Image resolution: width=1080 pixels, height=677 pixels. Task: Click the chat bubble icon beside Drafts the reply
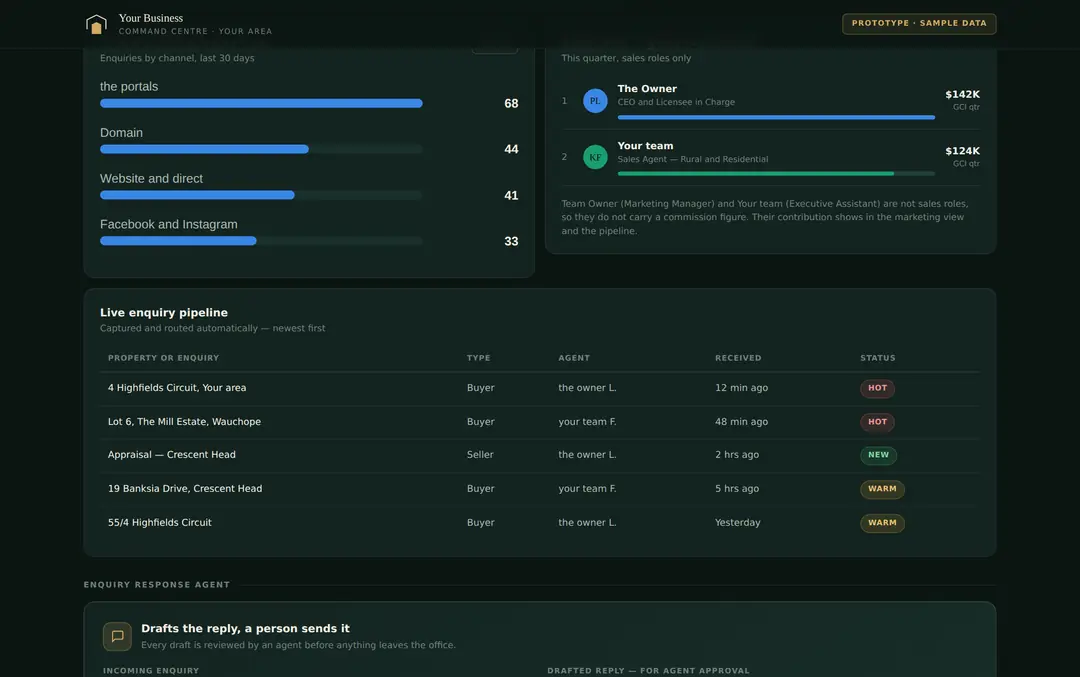(117, 636)
